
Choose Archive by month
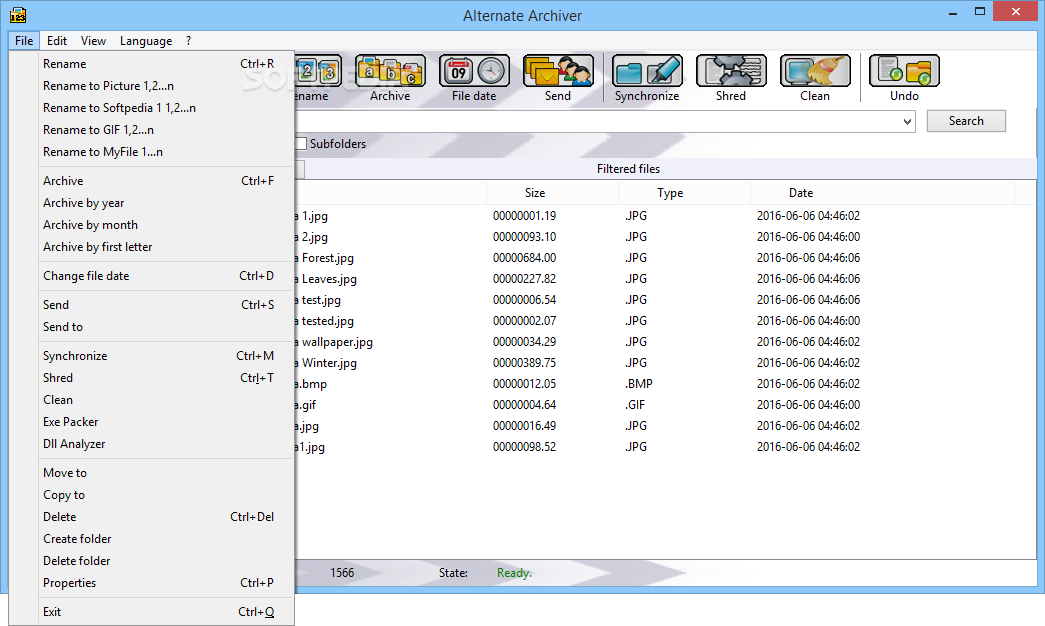[x=166, y=225]
